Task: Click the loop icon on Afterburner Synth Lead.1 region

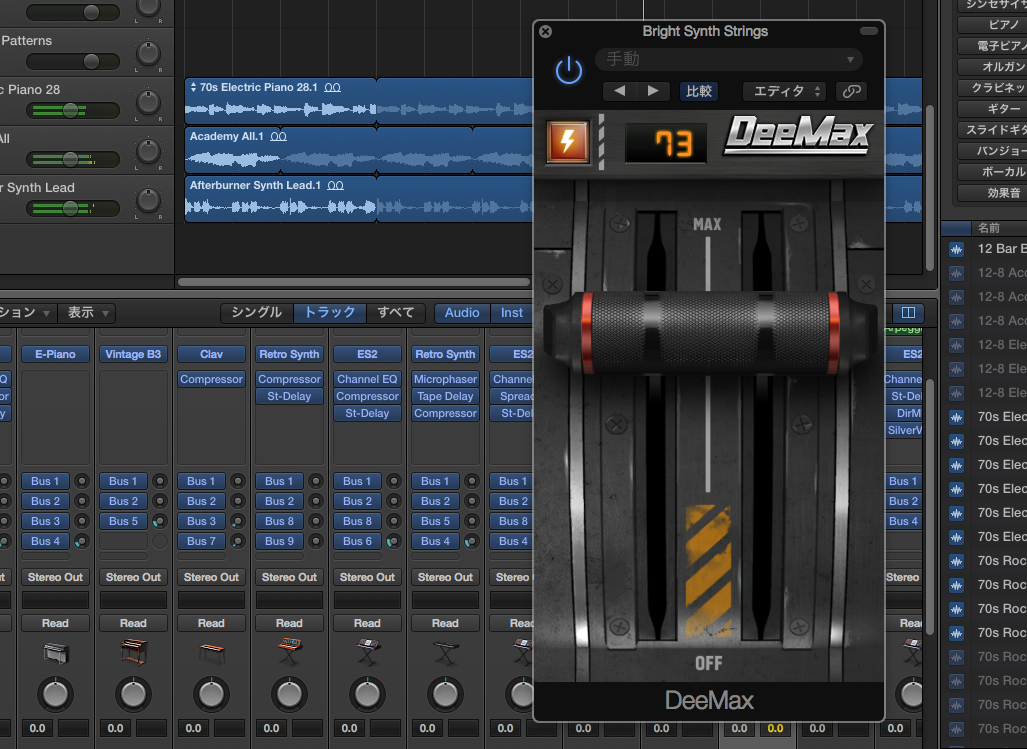Action: (335, 186)
